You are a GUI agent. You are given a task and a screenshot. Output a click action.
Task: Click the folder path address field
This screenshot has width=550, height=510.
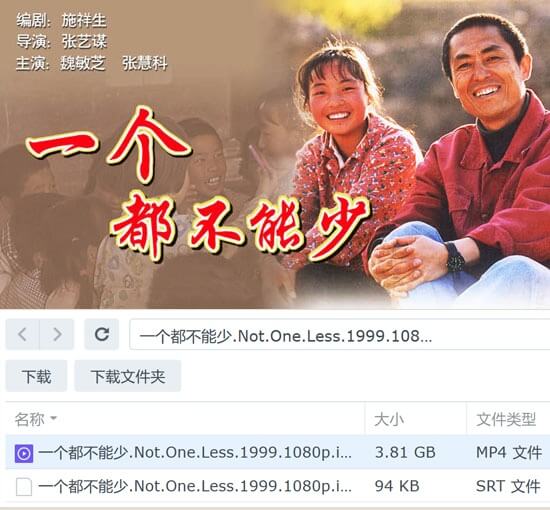(340, 334)
